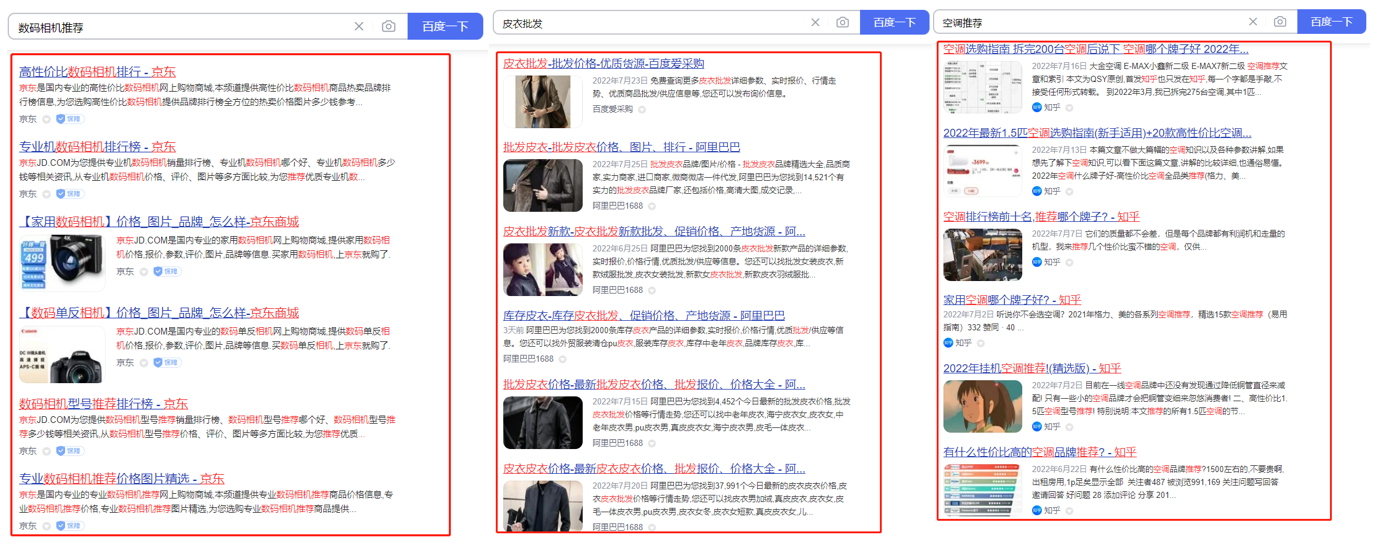1377x547 pixels.
Task: Click Canon DSLR camera thumbnail
Action: [61, 354]
